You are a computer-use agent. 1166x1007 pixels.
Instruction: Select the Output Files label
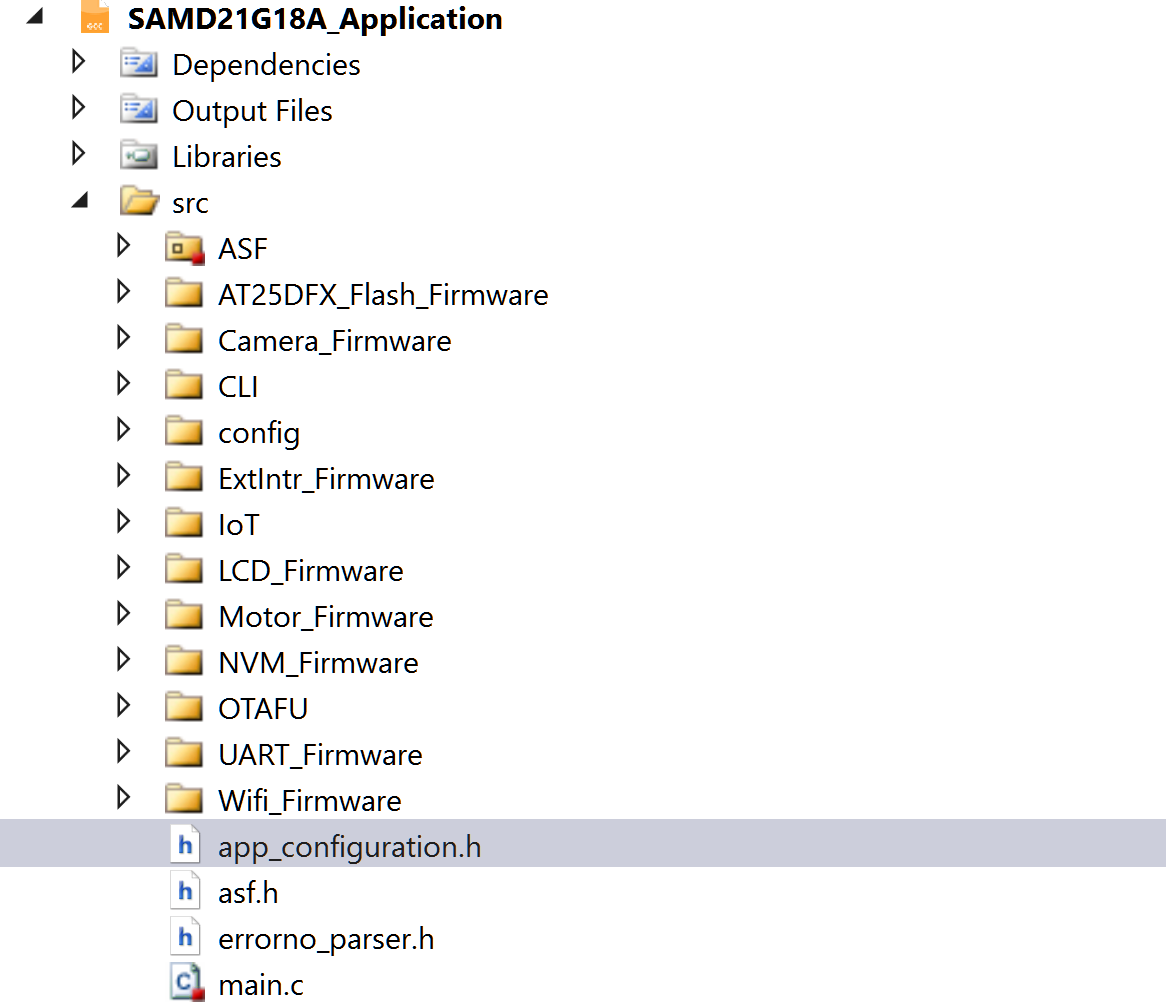[252, 111]
